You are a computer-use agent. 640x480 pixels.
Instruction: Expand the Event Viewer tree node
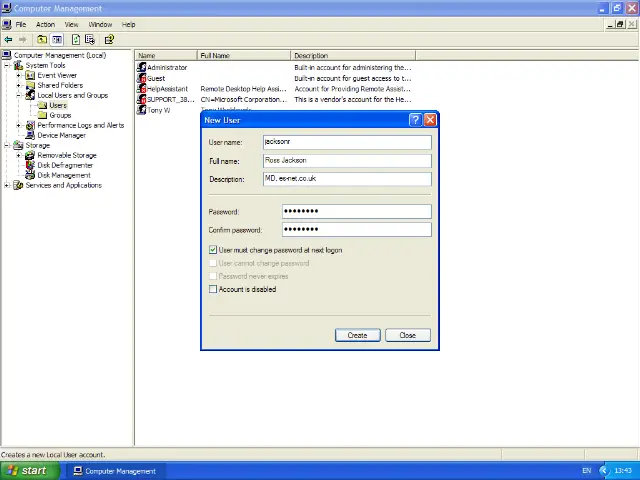click(x=18, y=76)
